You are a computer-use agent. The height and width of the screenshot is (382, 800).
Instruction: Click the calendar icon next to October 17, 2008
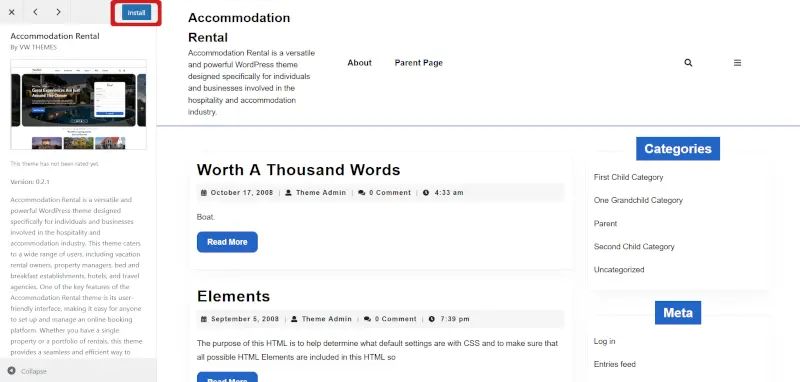pos(204,193)
